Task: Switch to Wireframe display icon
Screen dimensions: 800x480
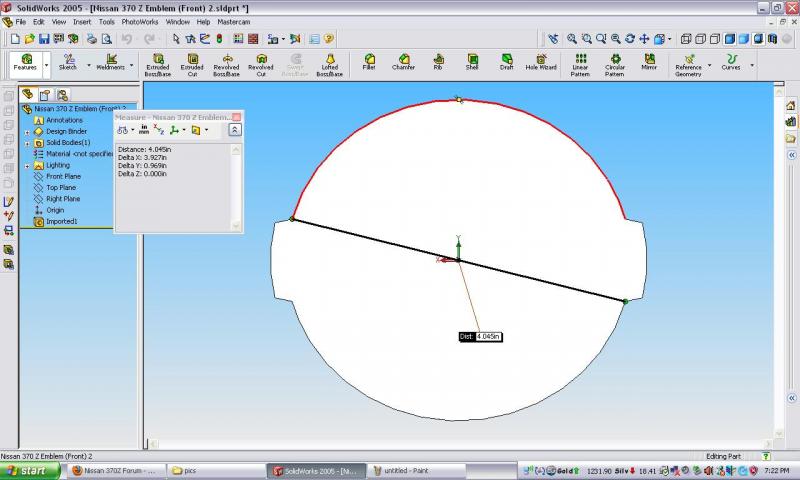Action: pyautogui.click(x=686, y=39)
